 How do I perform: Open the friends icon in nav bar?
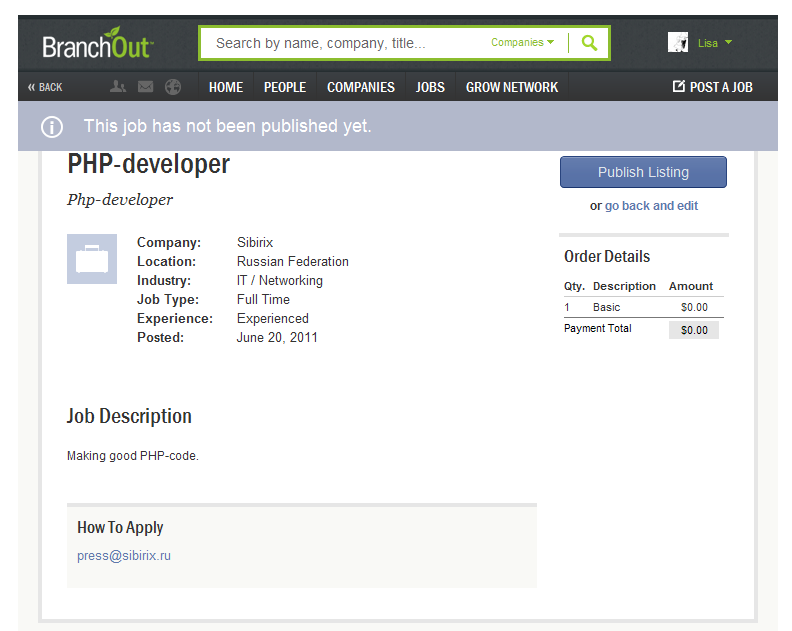118,87
